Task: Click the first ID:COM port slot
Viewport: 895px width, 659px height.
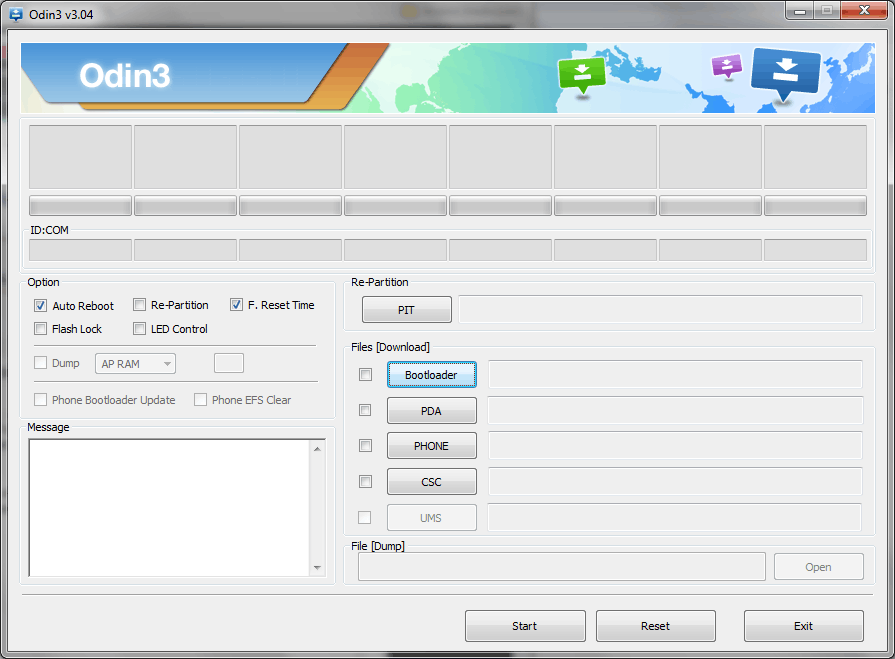Action: click(x=80, y=250)
